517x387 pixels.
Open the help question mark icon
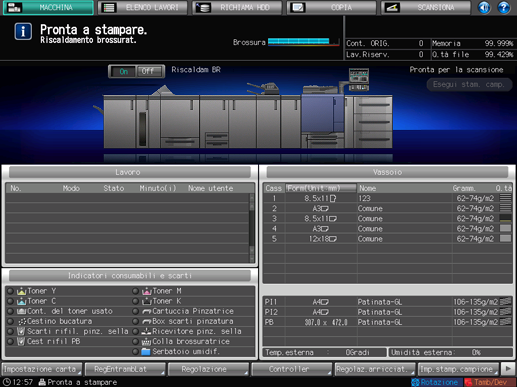coord(504,7)
